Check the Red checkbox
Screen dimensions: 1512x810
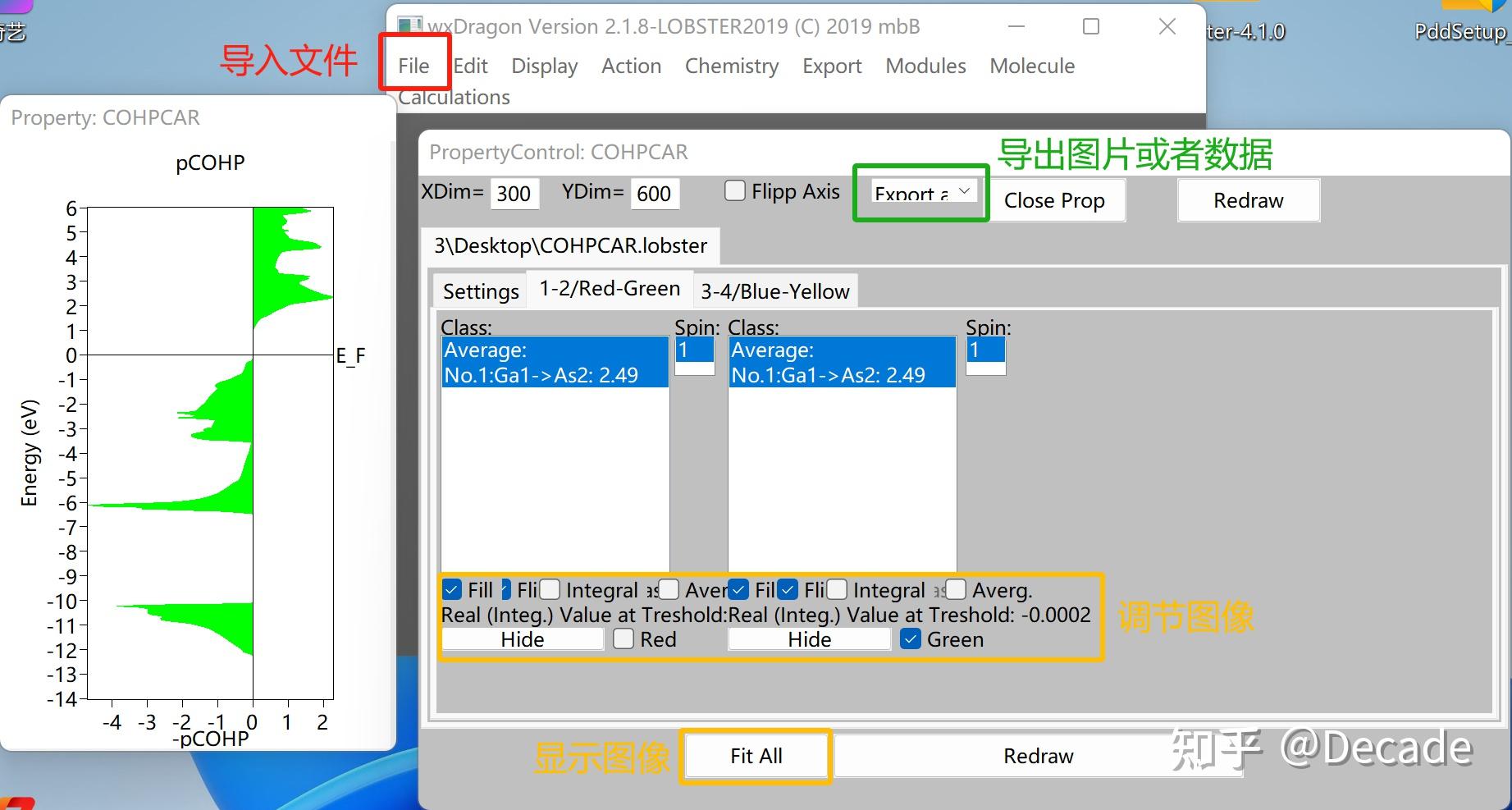pos(624,638)
